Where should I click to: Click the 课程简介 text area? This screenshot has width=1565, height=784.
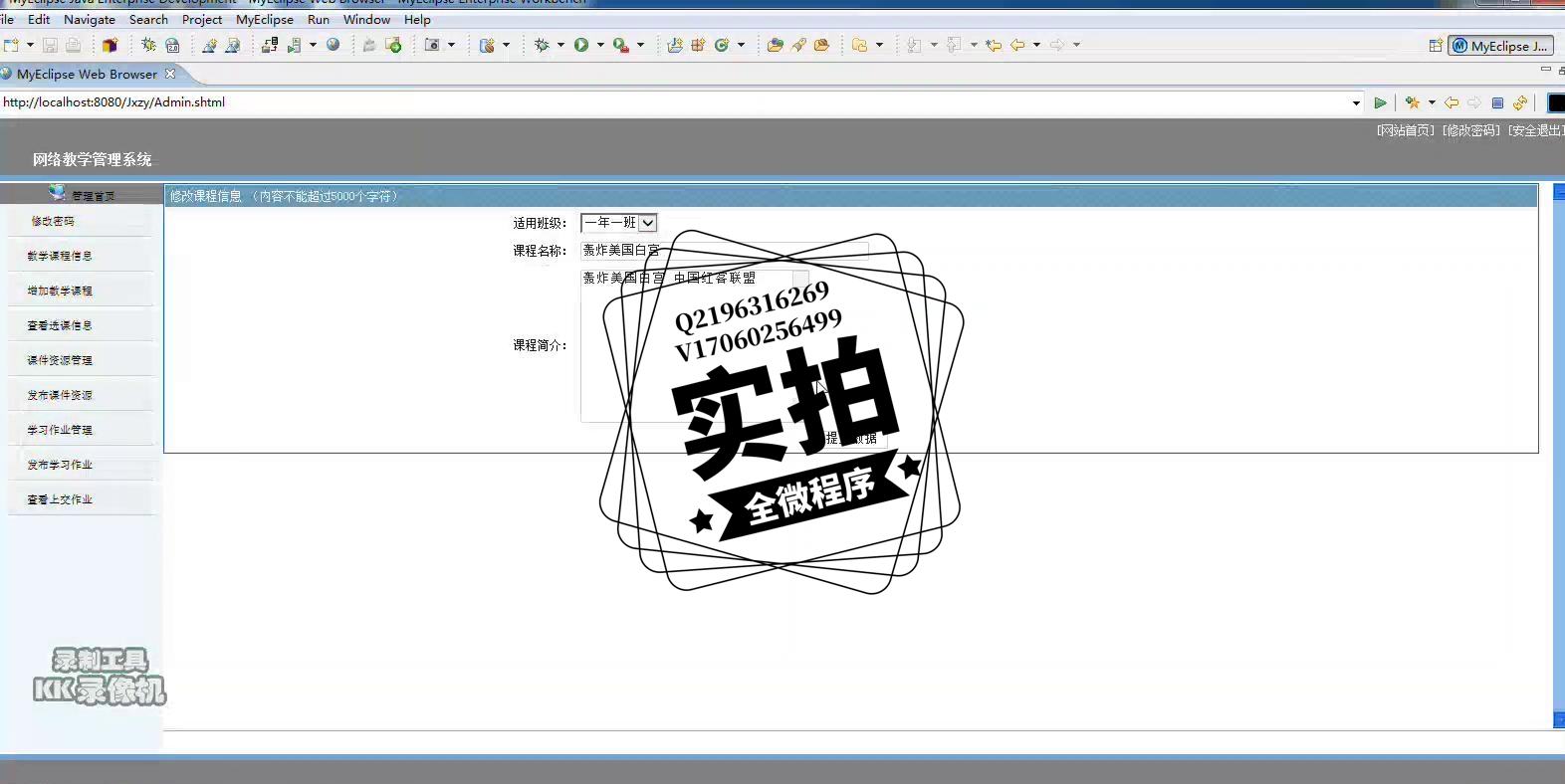point(695,345)
